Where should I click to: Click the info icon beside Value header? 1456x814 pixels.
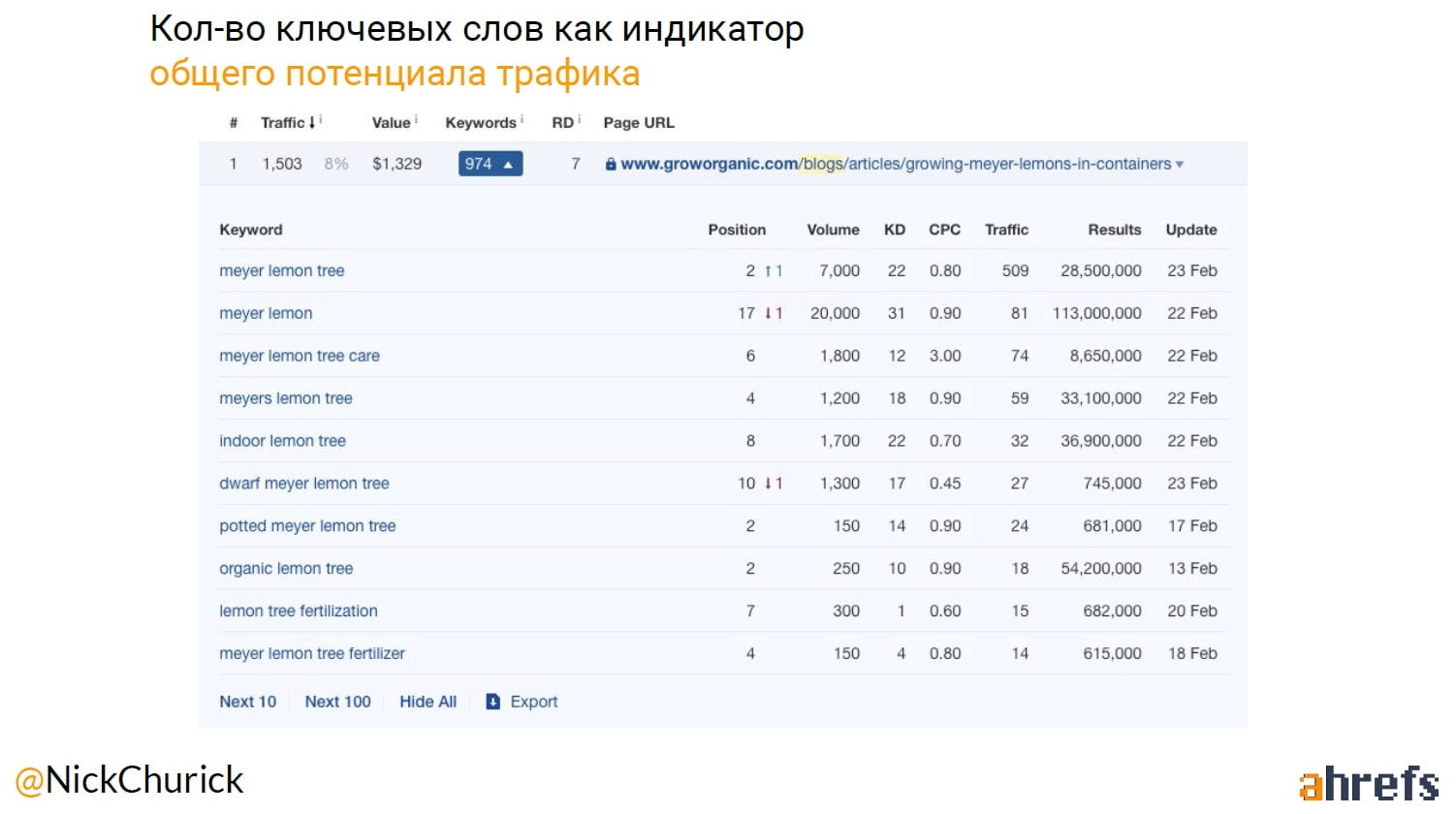coord(416,119)
